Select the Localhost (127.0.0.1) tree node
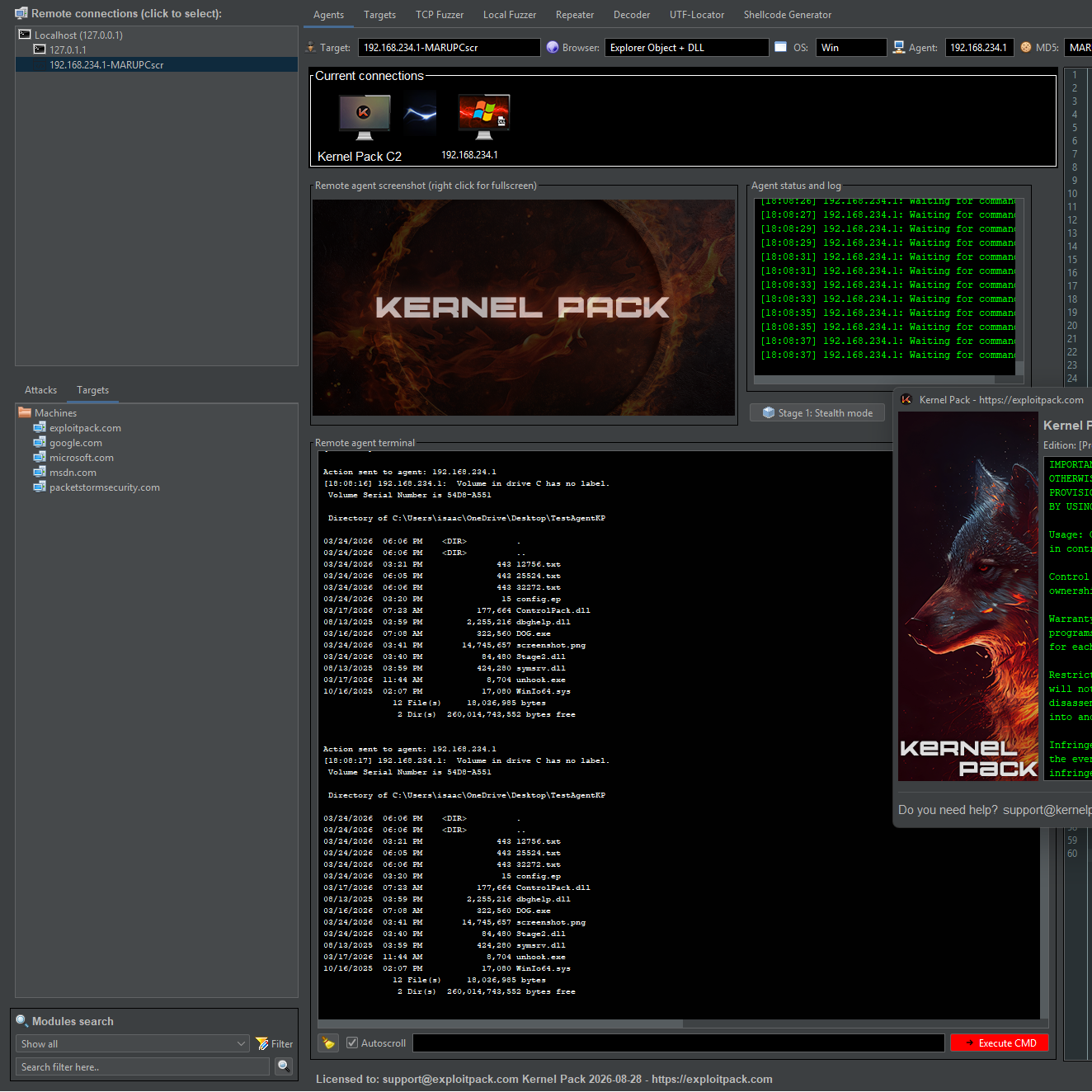Screen dimensions: 1092x1092 (x=78, y=35)
